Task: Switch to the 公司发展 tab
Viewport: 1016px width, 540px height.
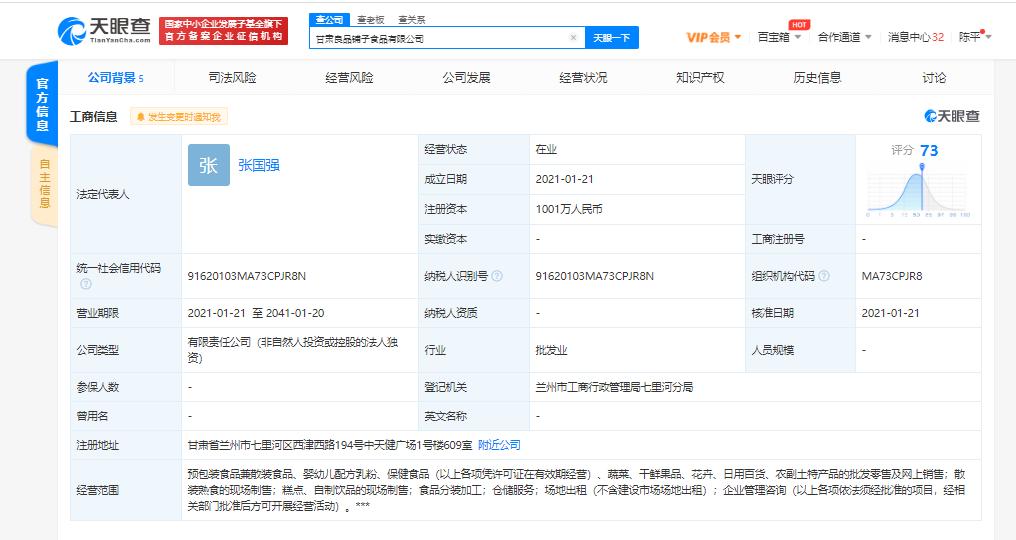Action: coord(467,78)
